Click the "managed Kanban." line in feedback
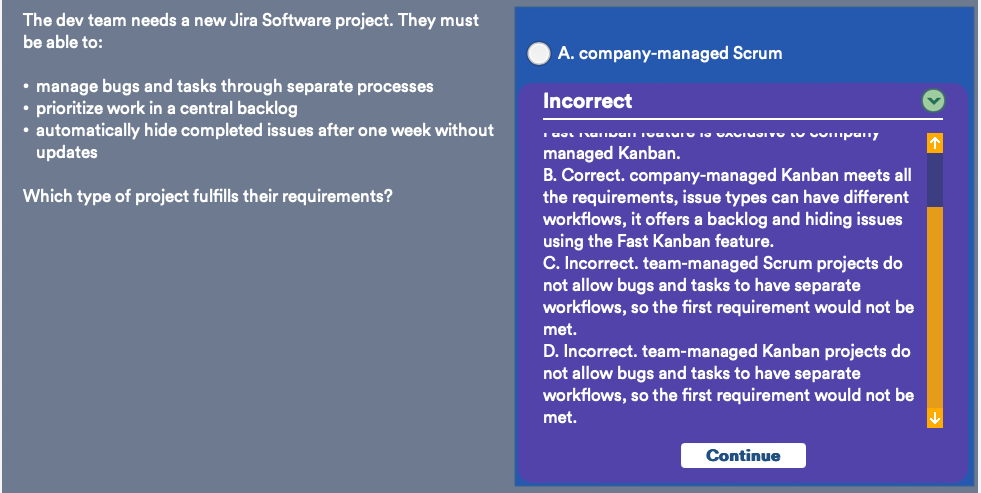 click(x=611, y=153)
